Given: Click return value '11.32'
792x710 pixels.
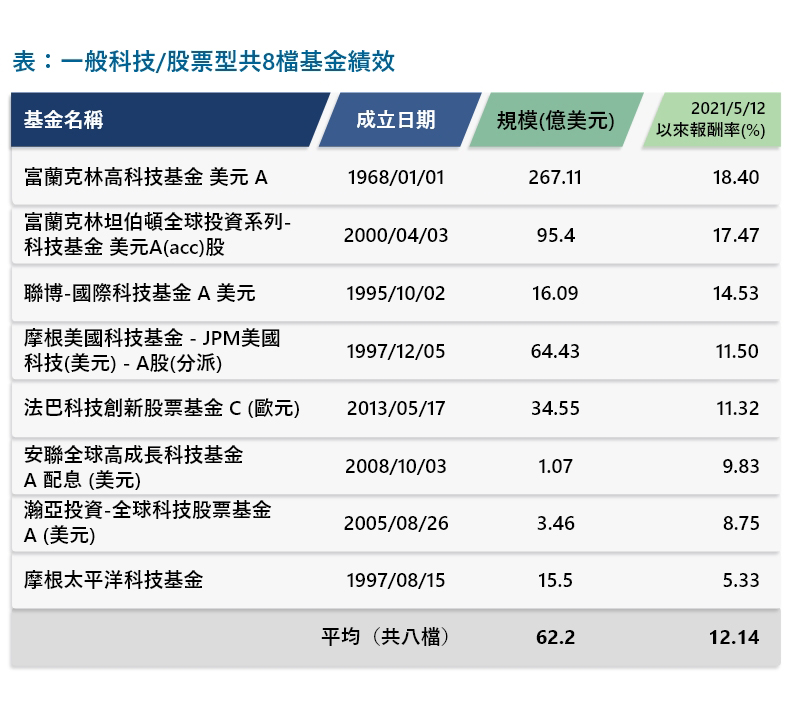Looking at the screenshot, I should (x=737, y=409).
